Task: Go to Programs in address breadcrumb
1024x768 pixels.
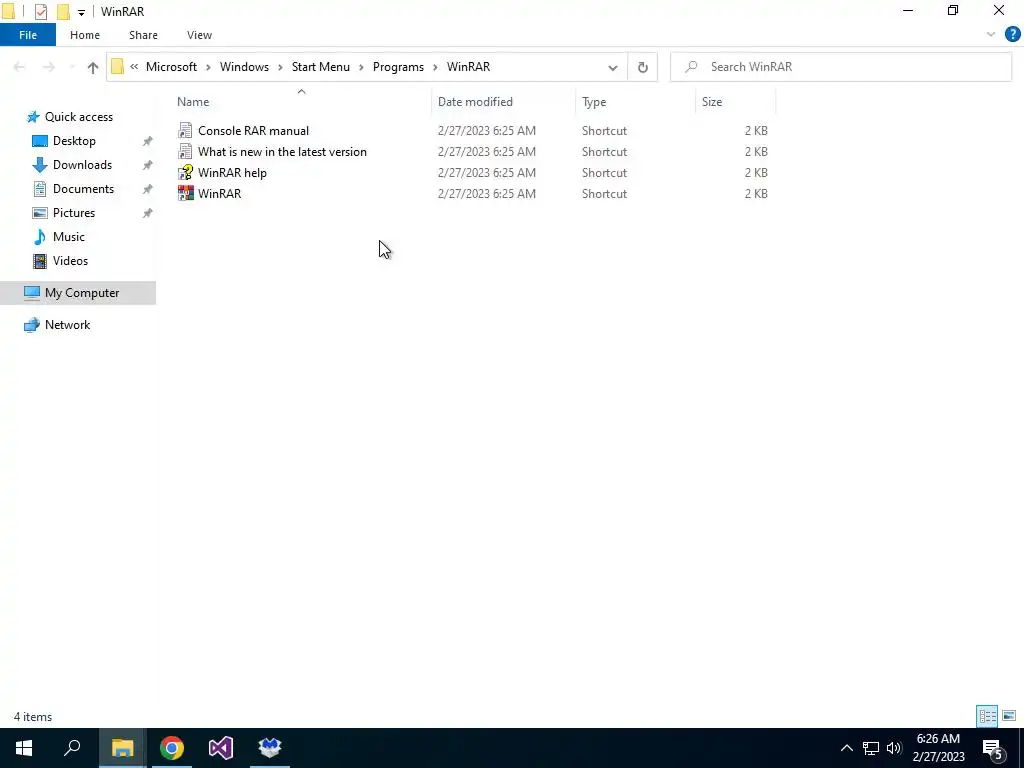Action: click(x=398, y=67)
